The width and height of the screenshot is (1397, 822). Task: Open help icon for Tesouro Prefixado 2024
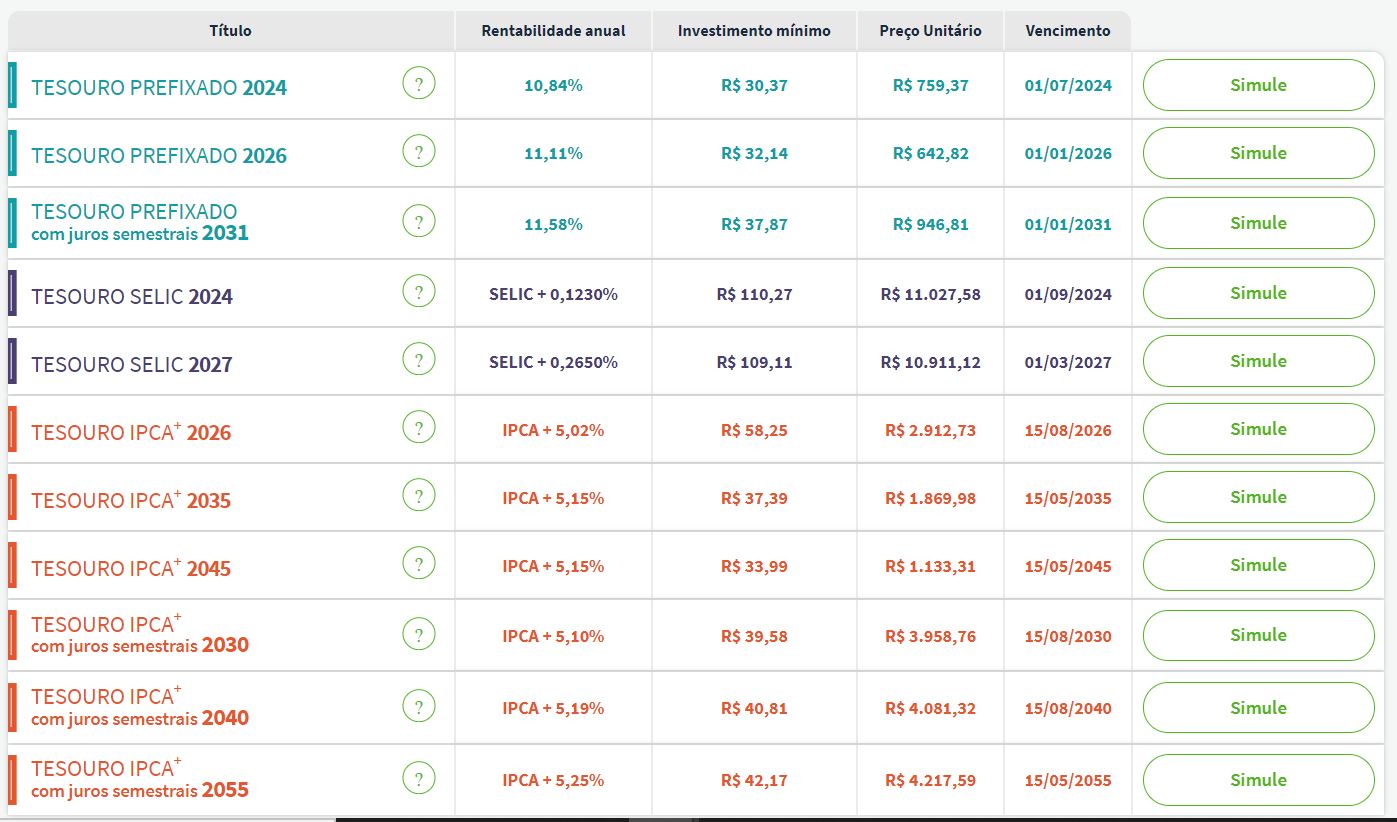pyautogui.click(x=419, y=84)
